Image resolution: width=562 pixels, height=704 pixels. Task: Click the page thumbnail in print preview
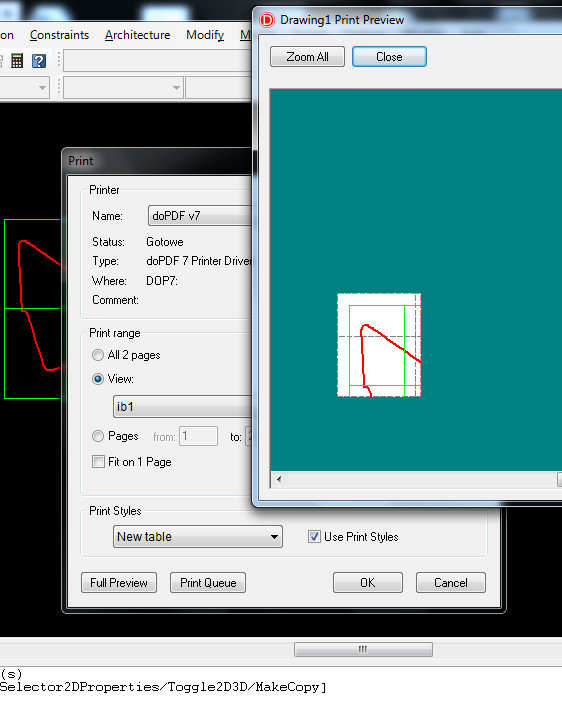click(379, 345)
